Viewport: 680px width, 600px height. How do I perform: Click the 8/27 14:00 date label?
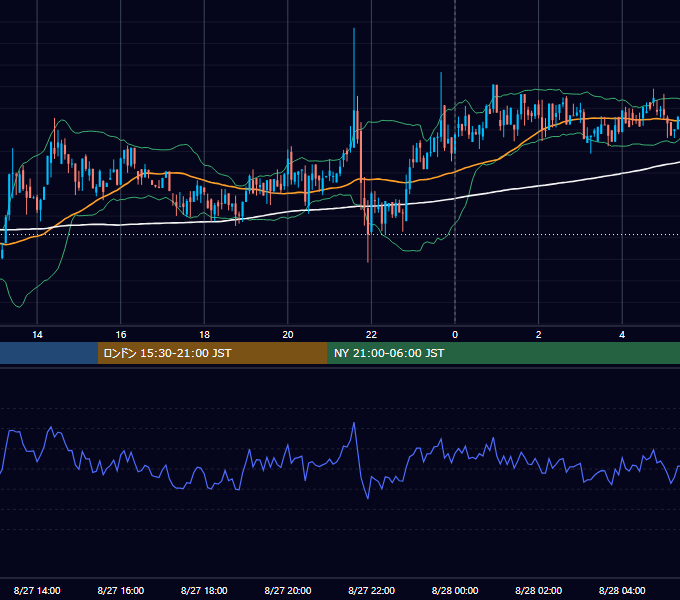[37, 590]
